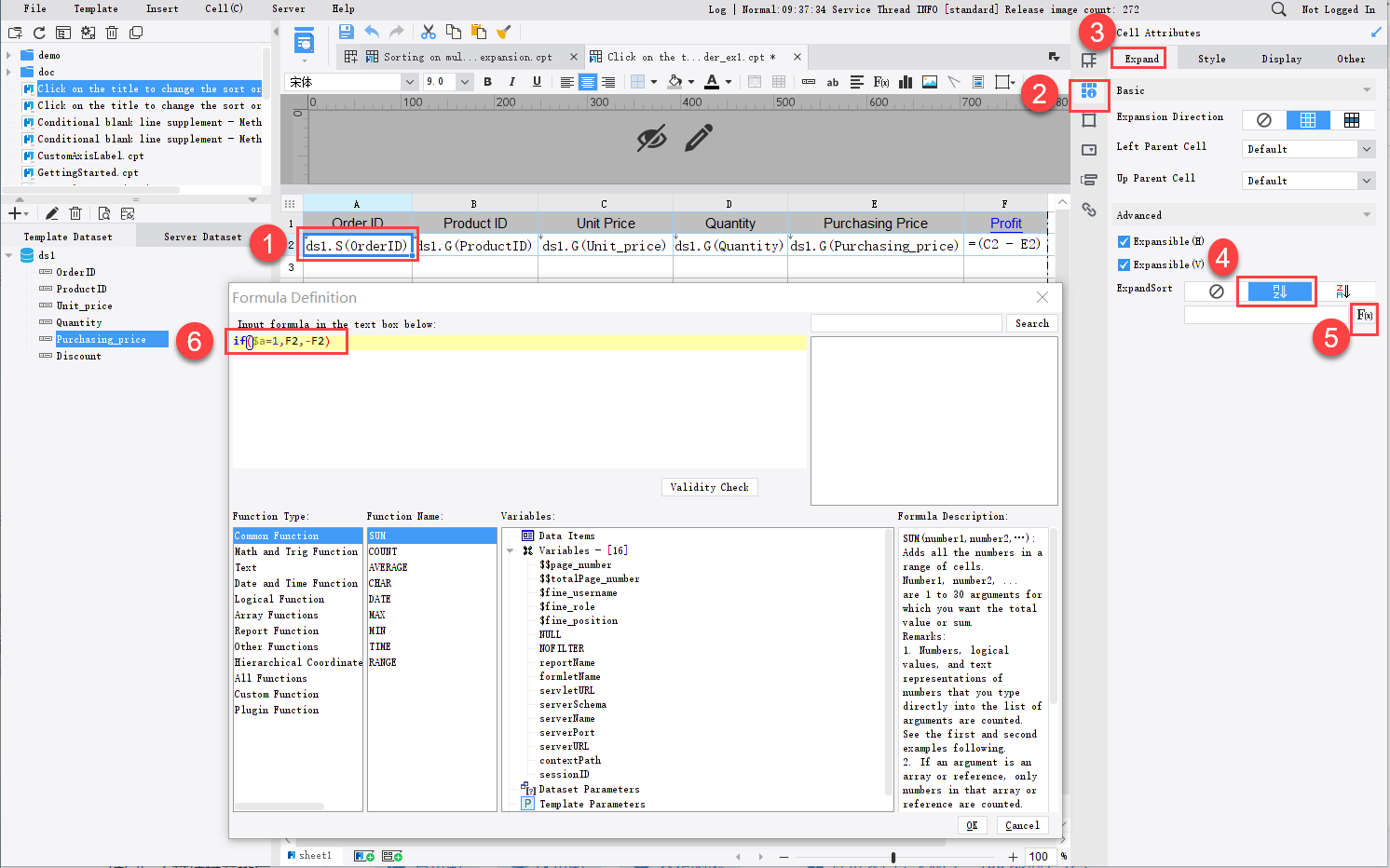Apply italic formatting with the I icon
Viewport: 1390px width, 868px height.
tap(511, 82)
